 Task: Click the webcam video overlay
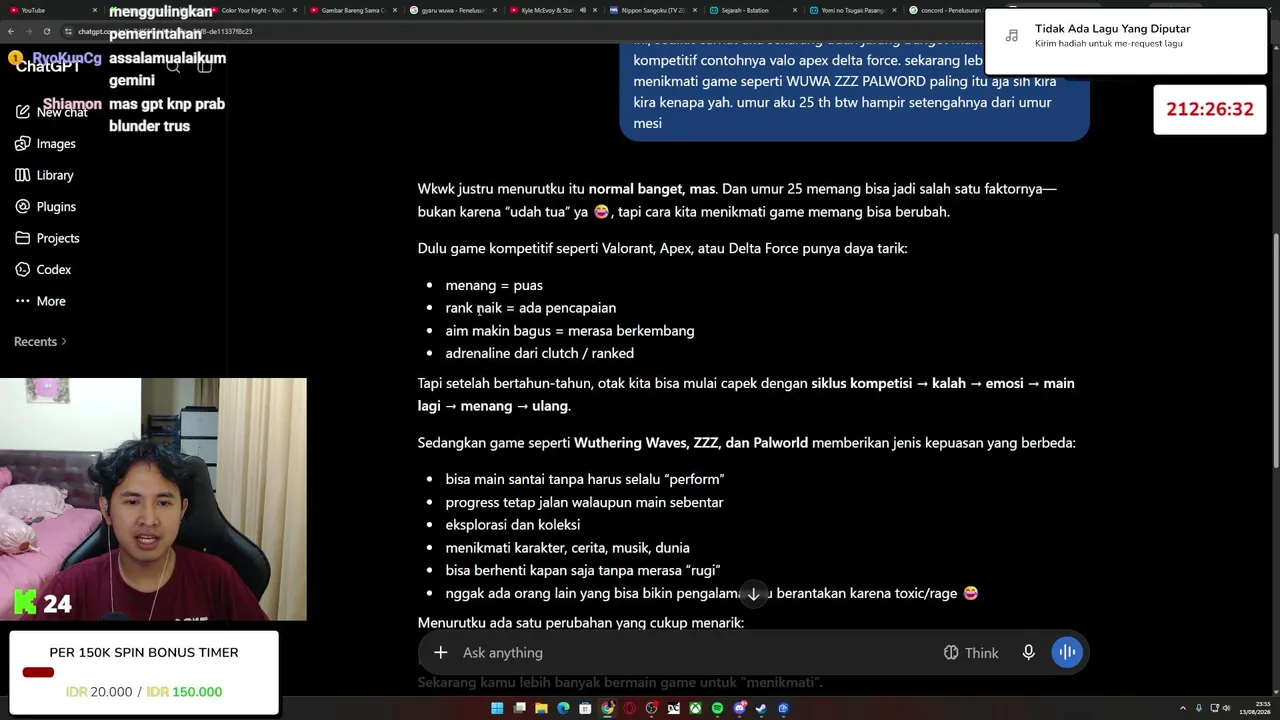click(x=153, y=500)
